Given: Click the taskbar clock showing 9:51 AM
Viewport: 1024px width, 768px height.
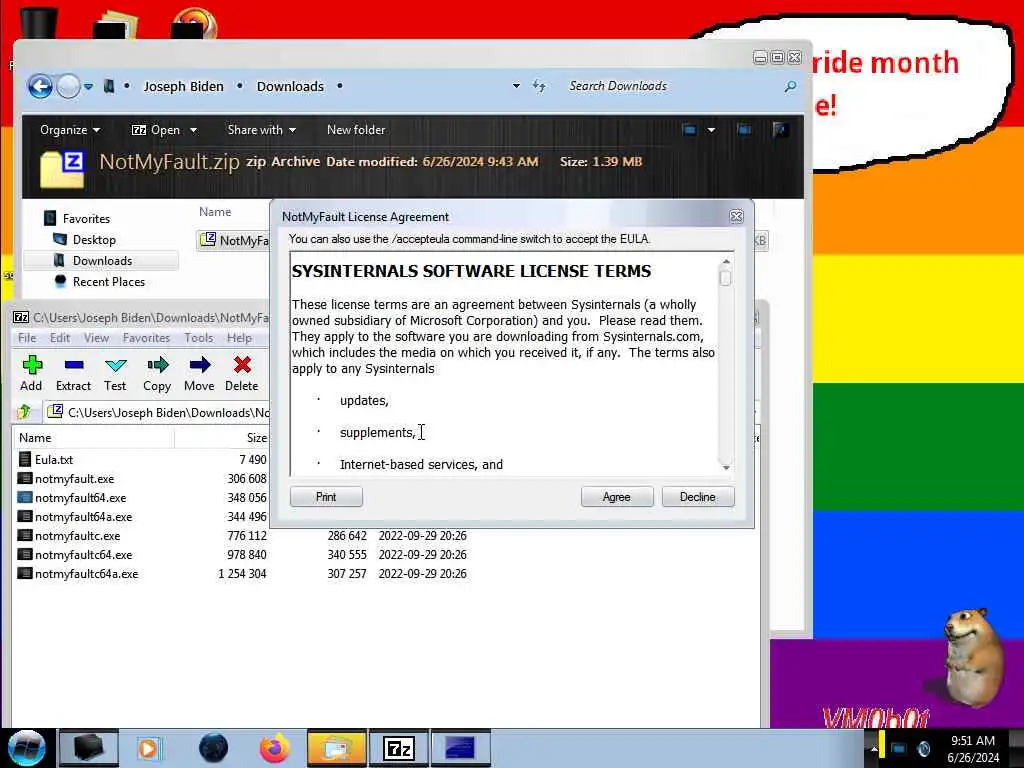Looking at the screenshot, I should pos(973,749).
